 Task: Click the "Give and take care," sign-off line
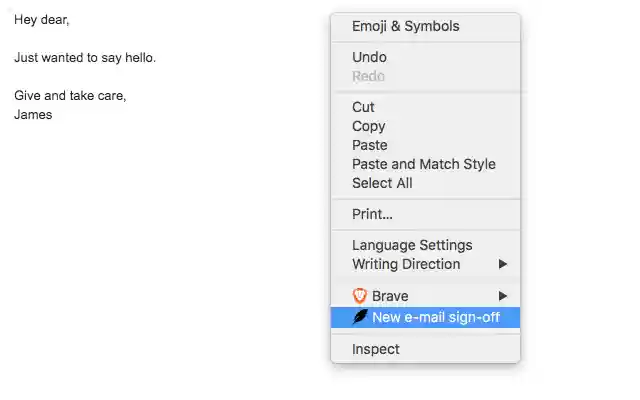click(x=70, y=96)
